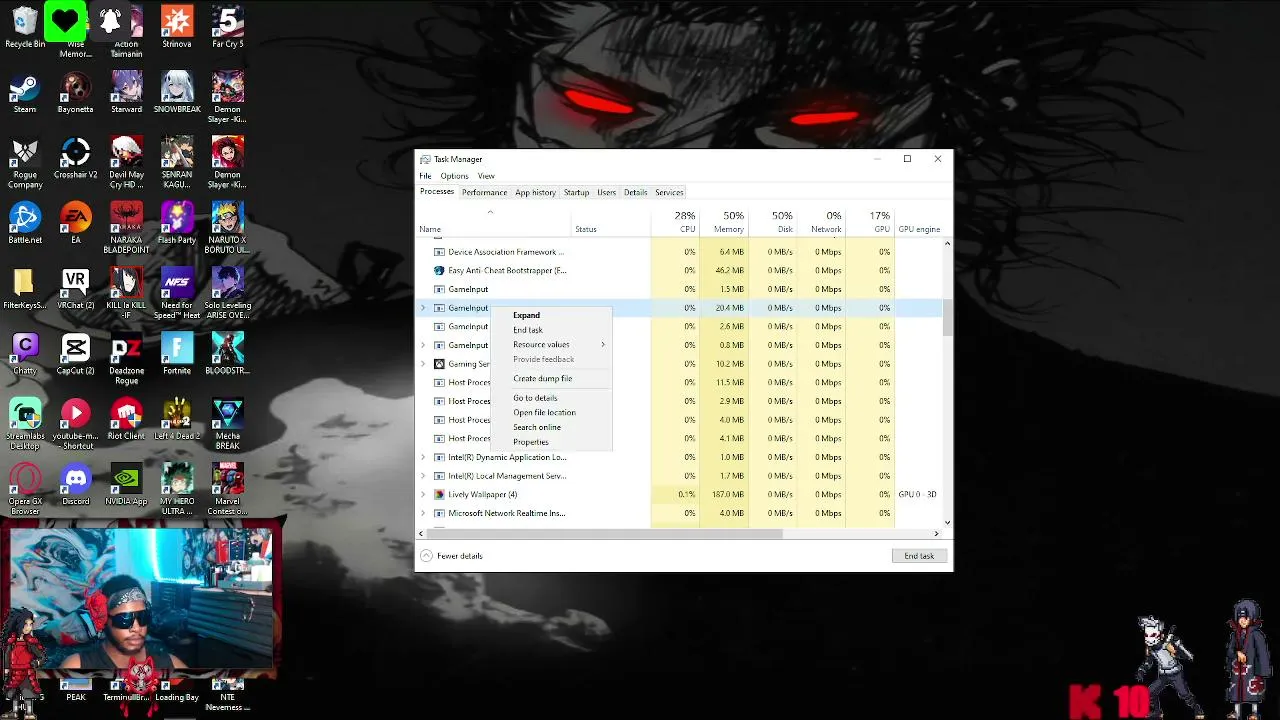1280x720 pixels.
Task: Sort processes by the Memory column
Action: 724,222
